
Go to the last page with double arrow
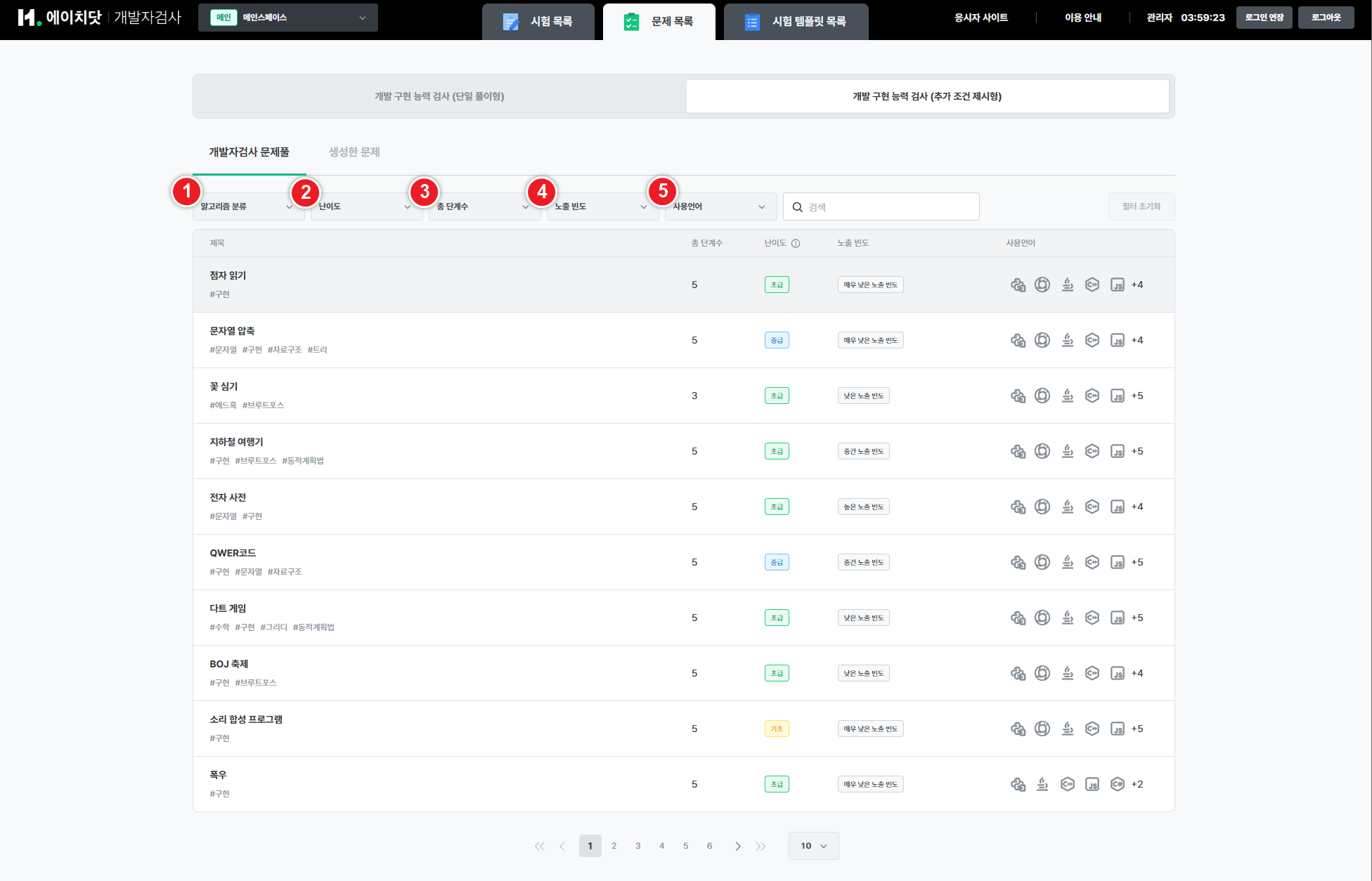[761, 846]
